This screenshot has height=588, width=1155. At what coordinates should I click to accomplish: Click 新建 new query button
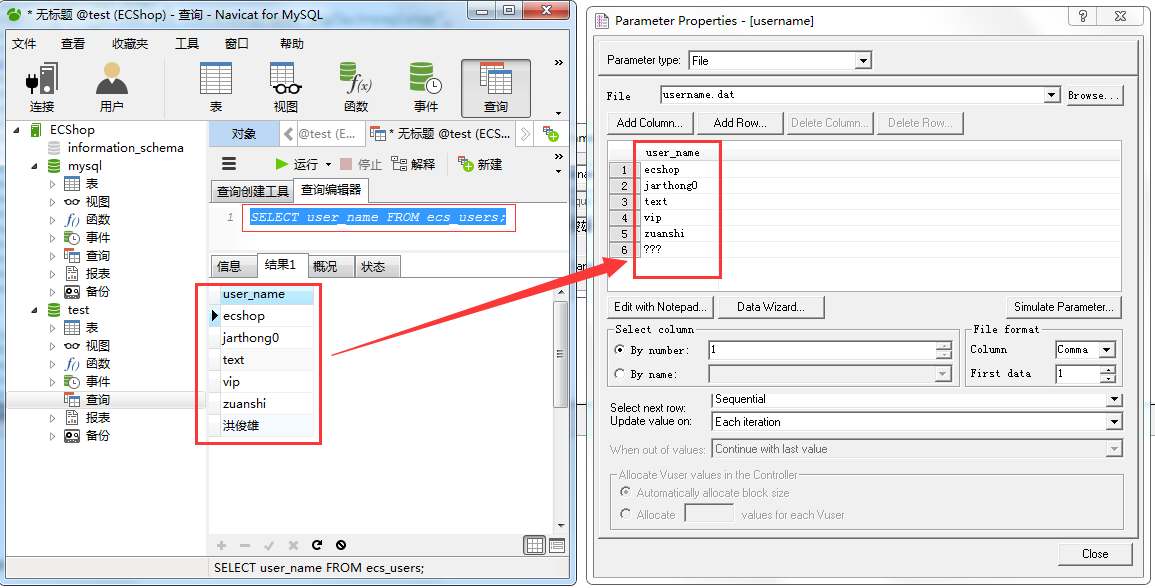480,164
